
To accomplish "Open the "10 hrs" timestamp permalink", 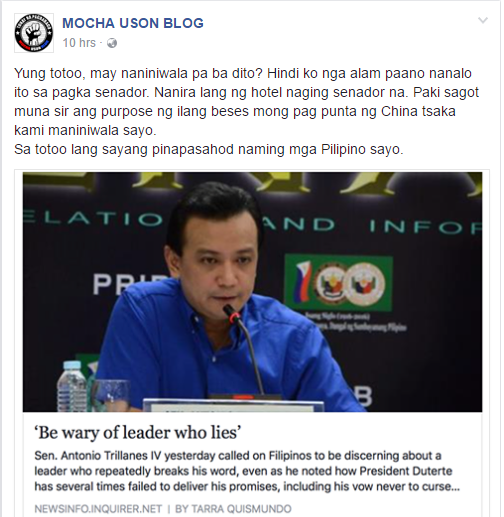I will click(x=79, y=43).
